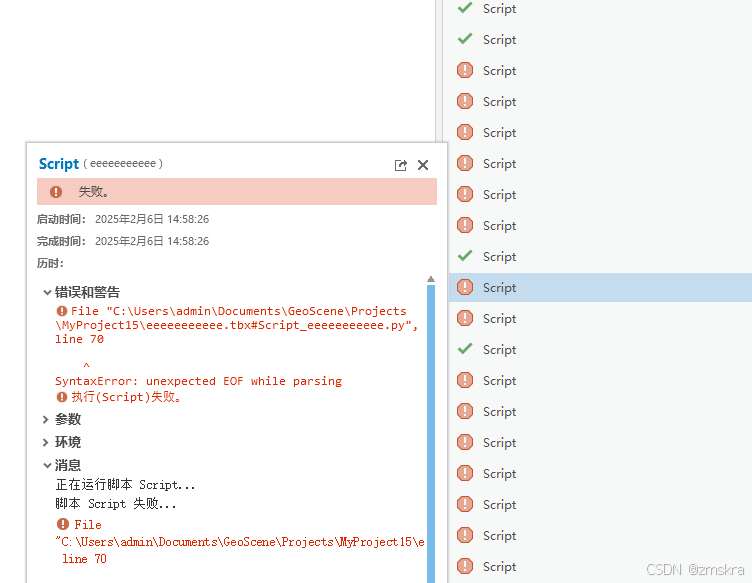This screenshot has width=752, height=583.
Task: Expand the 参数 section
Action: 46,420
